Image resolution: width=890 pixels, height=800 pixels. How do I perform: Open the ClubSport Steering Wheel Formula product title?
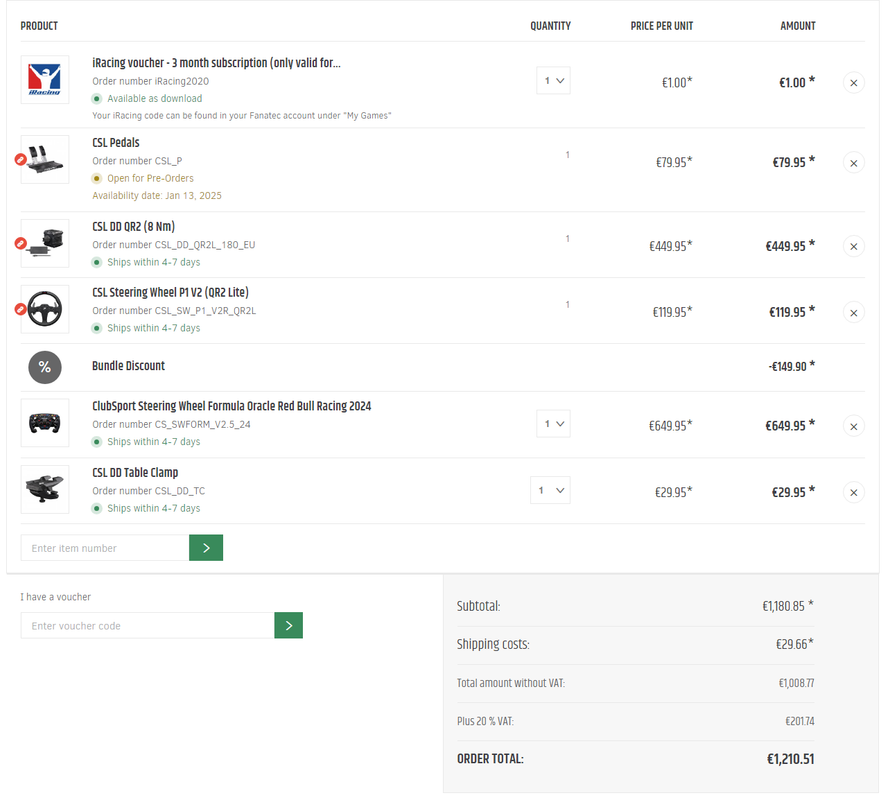(x=231, y=407)
